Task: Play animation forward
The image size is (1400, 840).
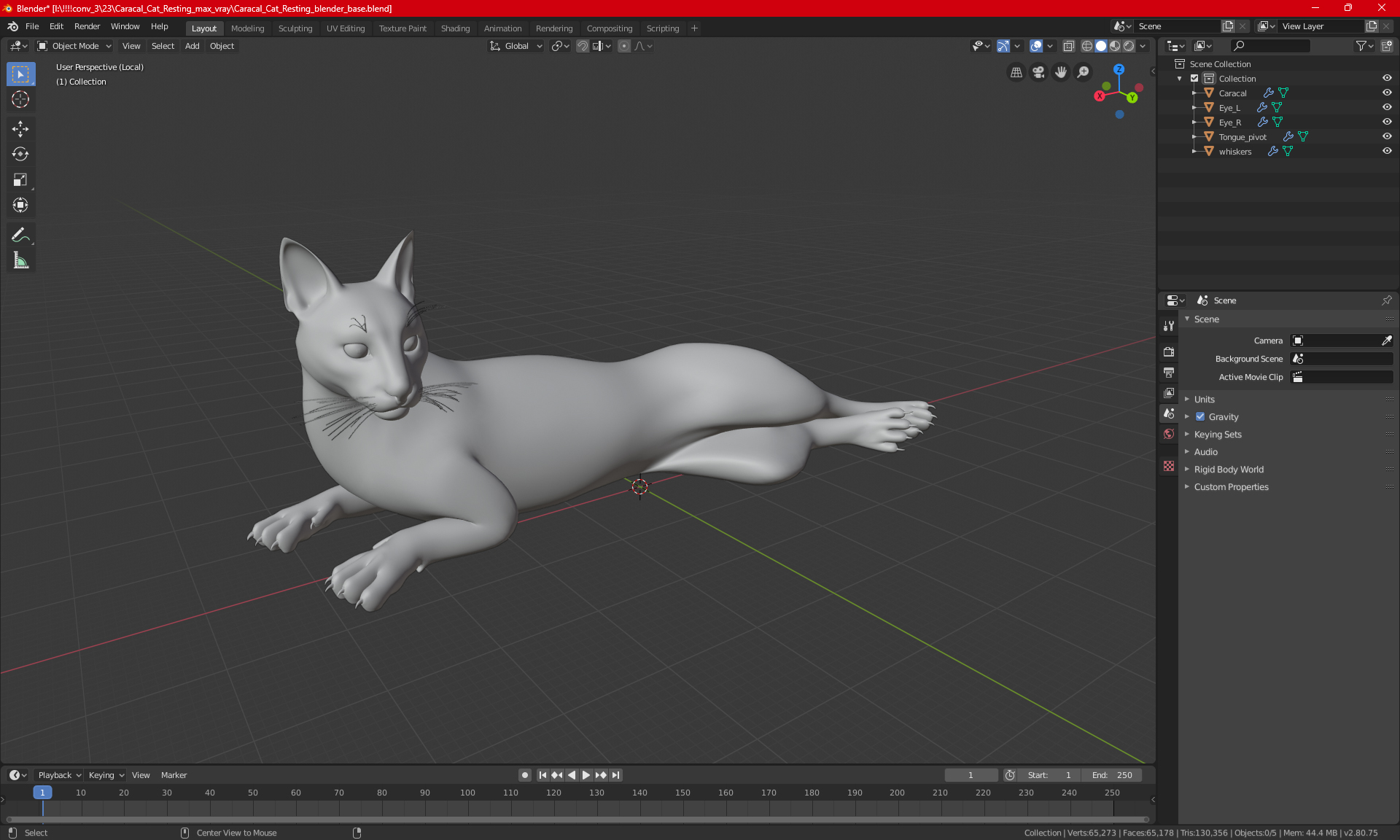Action: pyautogui.click(x=586, y=775)
